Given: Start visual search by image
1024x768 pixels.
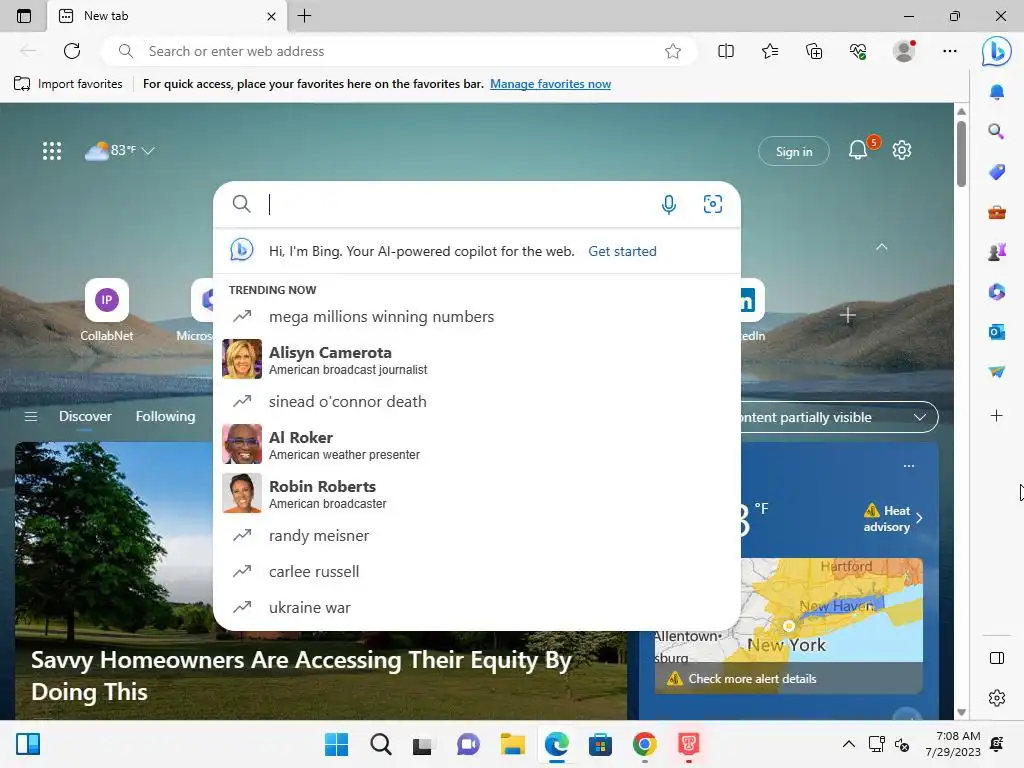Looking at the screenshot, I should (712, 204).
